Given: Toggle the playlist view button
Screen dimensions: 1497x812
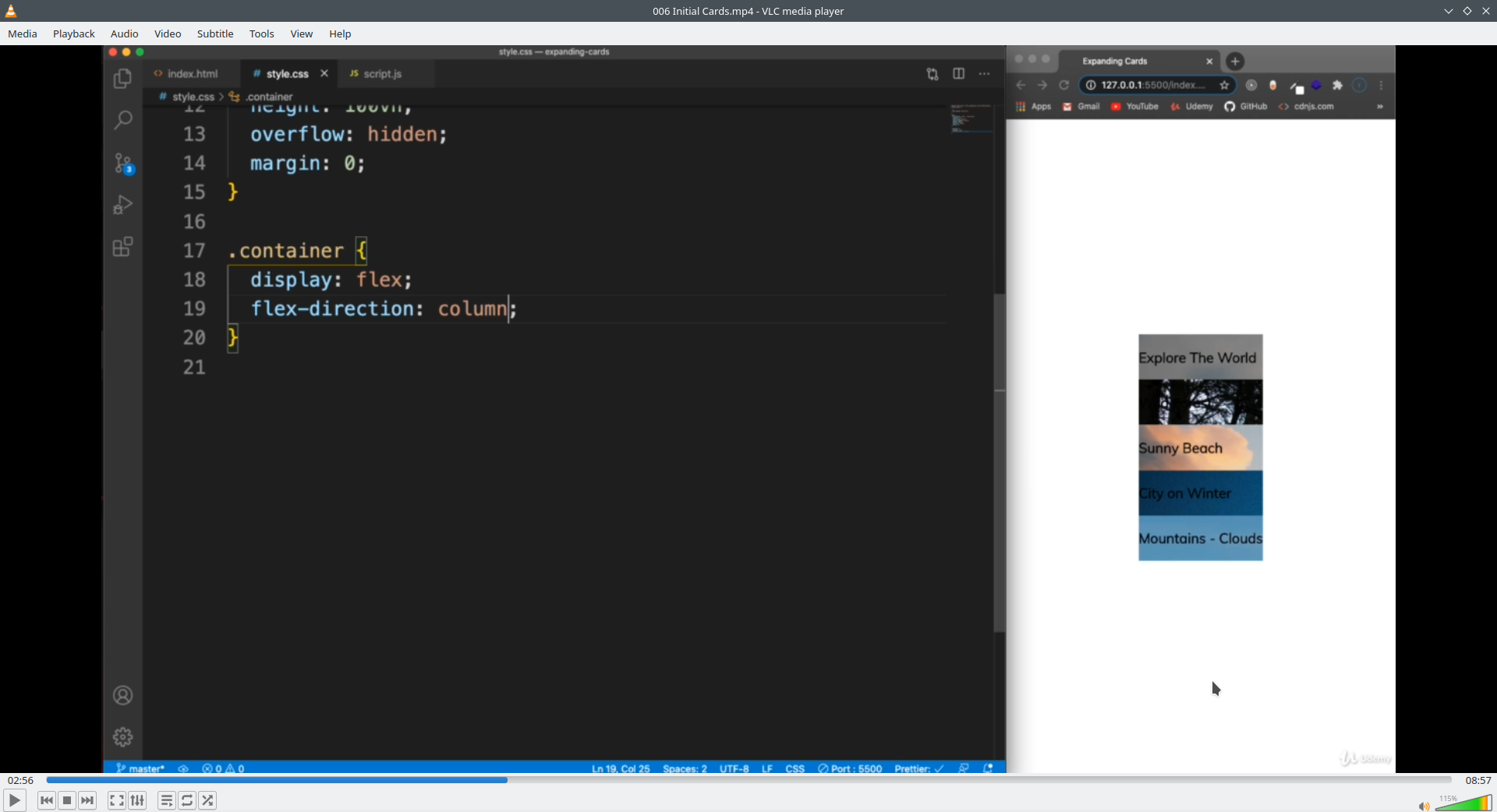Looking at the screenshot, I should (x=167, y=800).
